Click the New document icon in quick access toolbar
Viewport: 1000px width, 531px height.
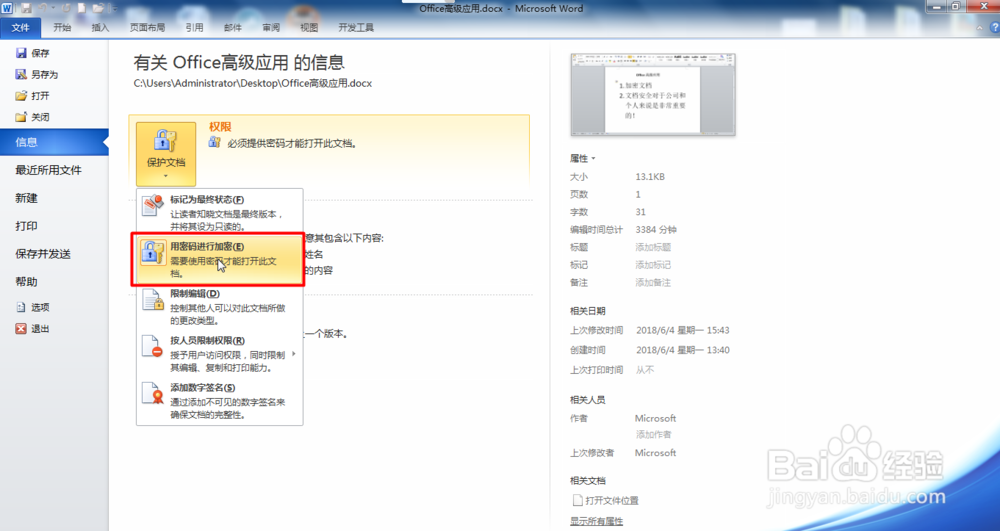click(x=82, y=8)
